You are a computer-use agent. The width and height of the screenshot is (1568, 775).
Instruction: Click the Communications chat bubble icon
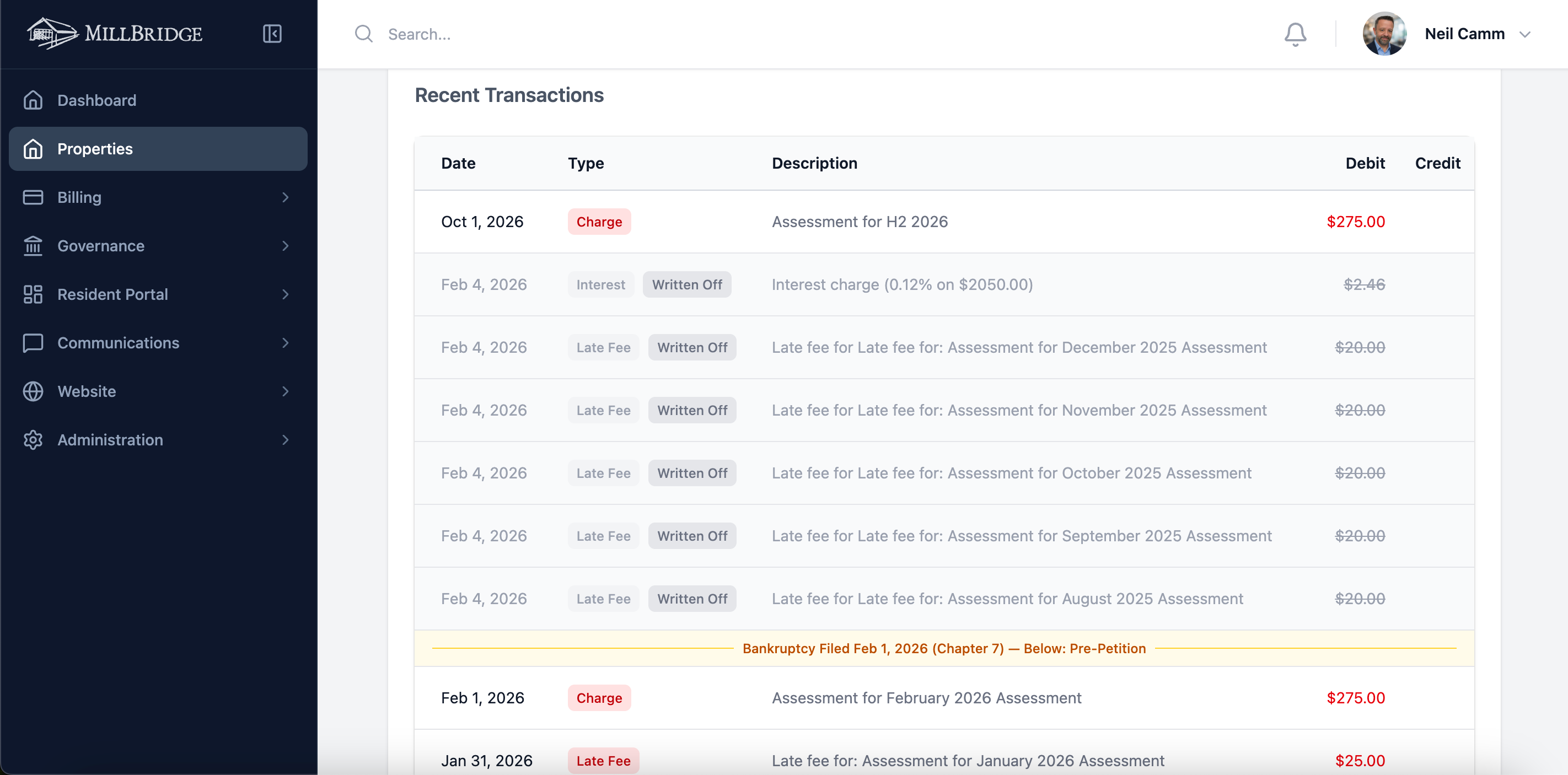(x=33, y=343)
